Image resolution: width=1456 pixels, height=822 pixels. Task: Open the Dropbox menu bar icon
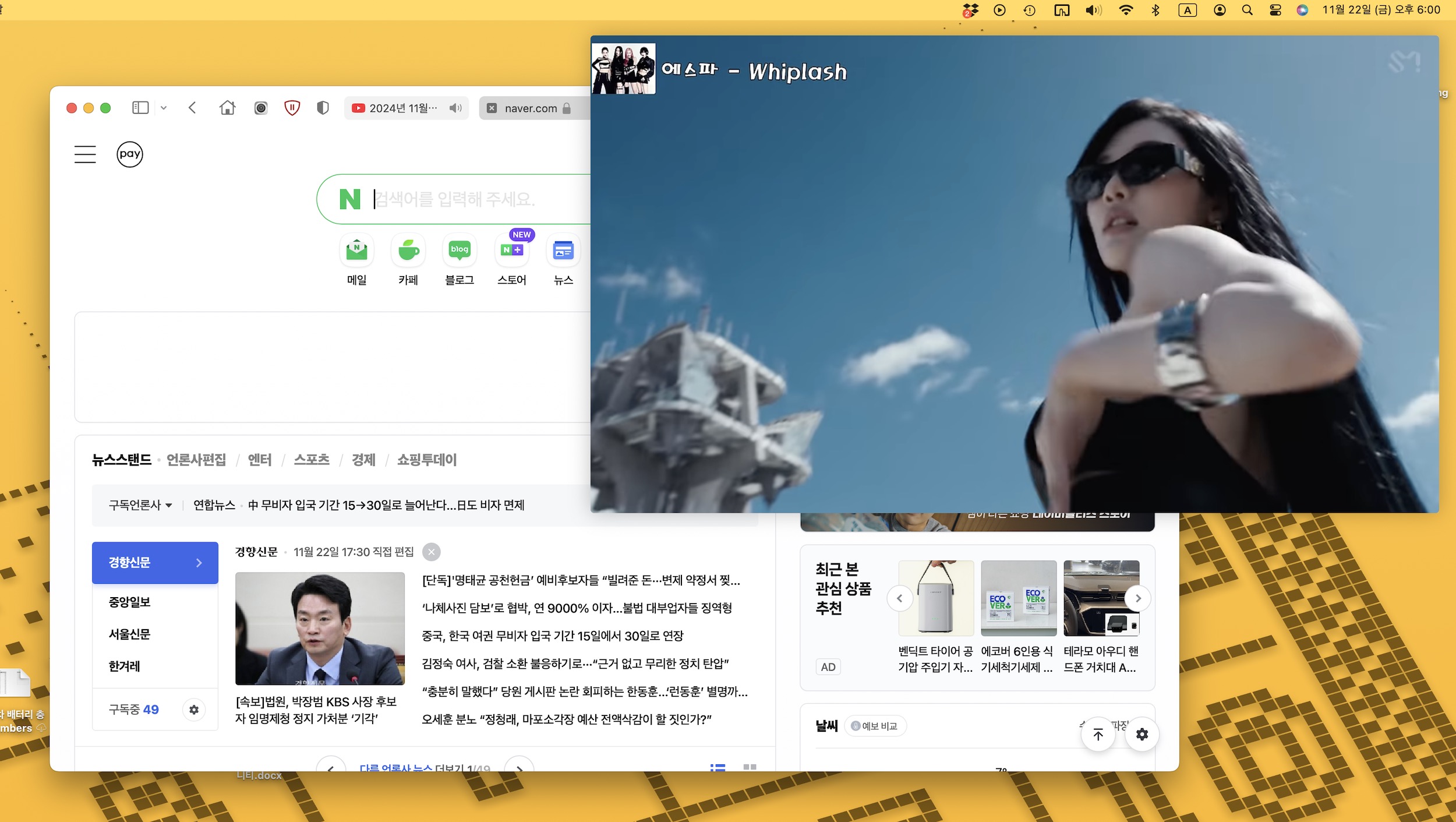pyautogui.click(x=970, y=10)
